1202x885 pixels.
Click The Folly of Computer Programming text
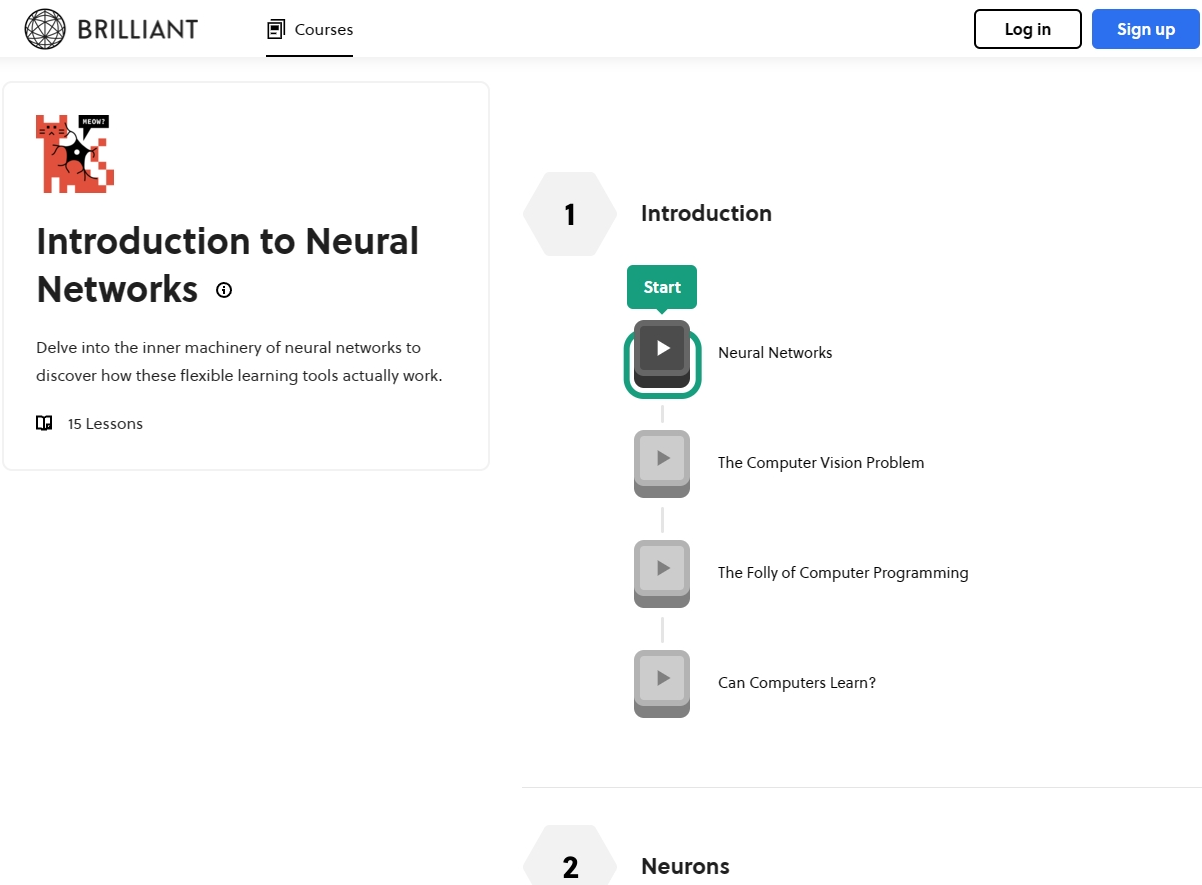[x=843, y=572]
